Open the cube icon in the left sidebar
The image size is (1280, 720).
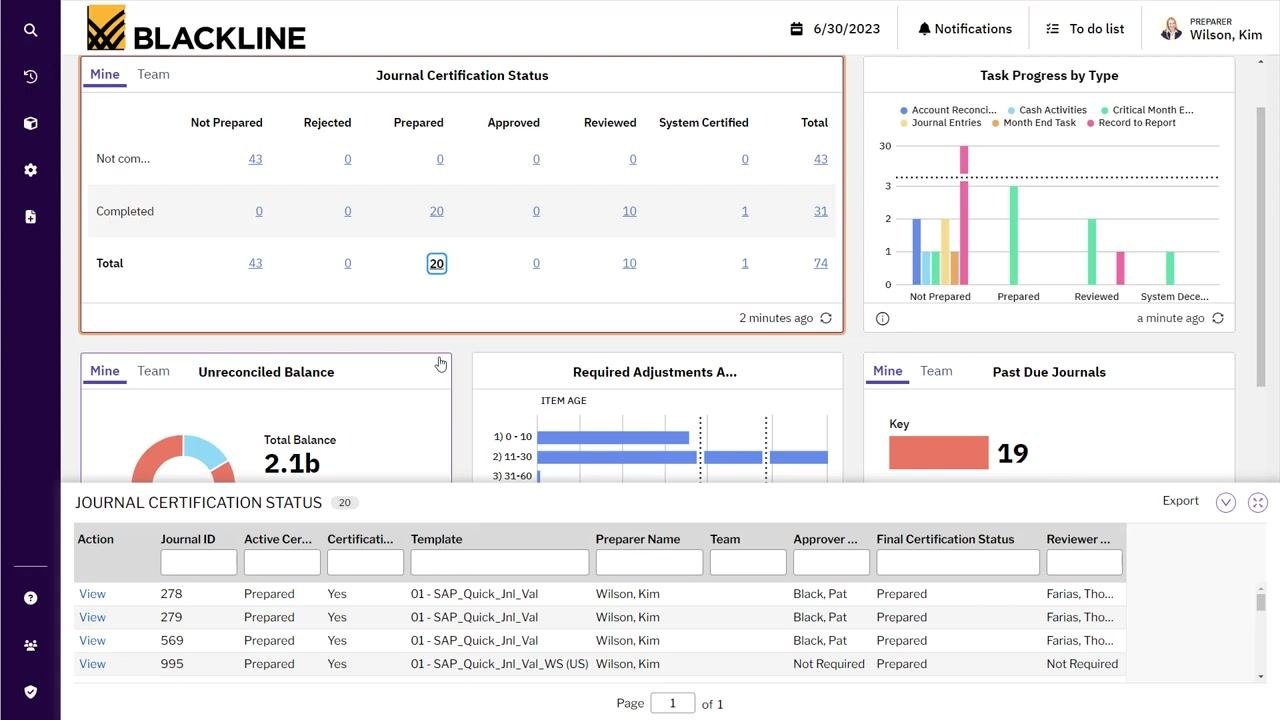pyautogui.click(x=30, y=124)
